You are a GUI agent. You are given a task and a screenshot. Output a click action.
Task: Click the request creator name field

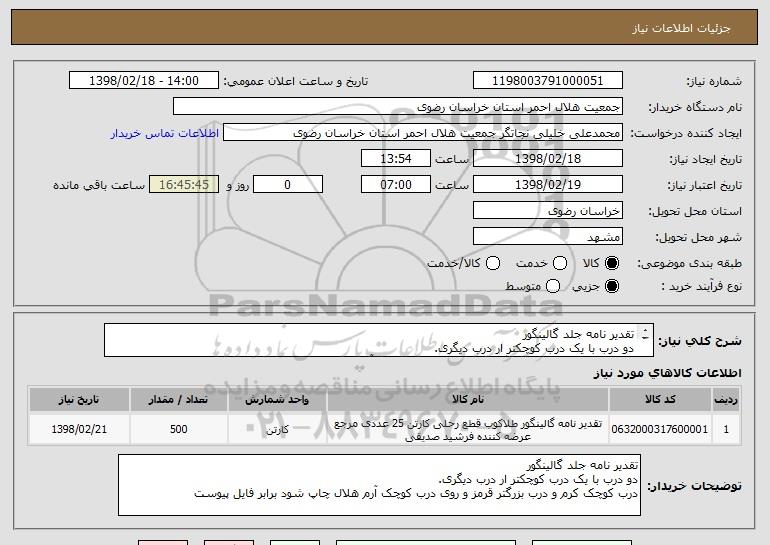click(423, 133)
